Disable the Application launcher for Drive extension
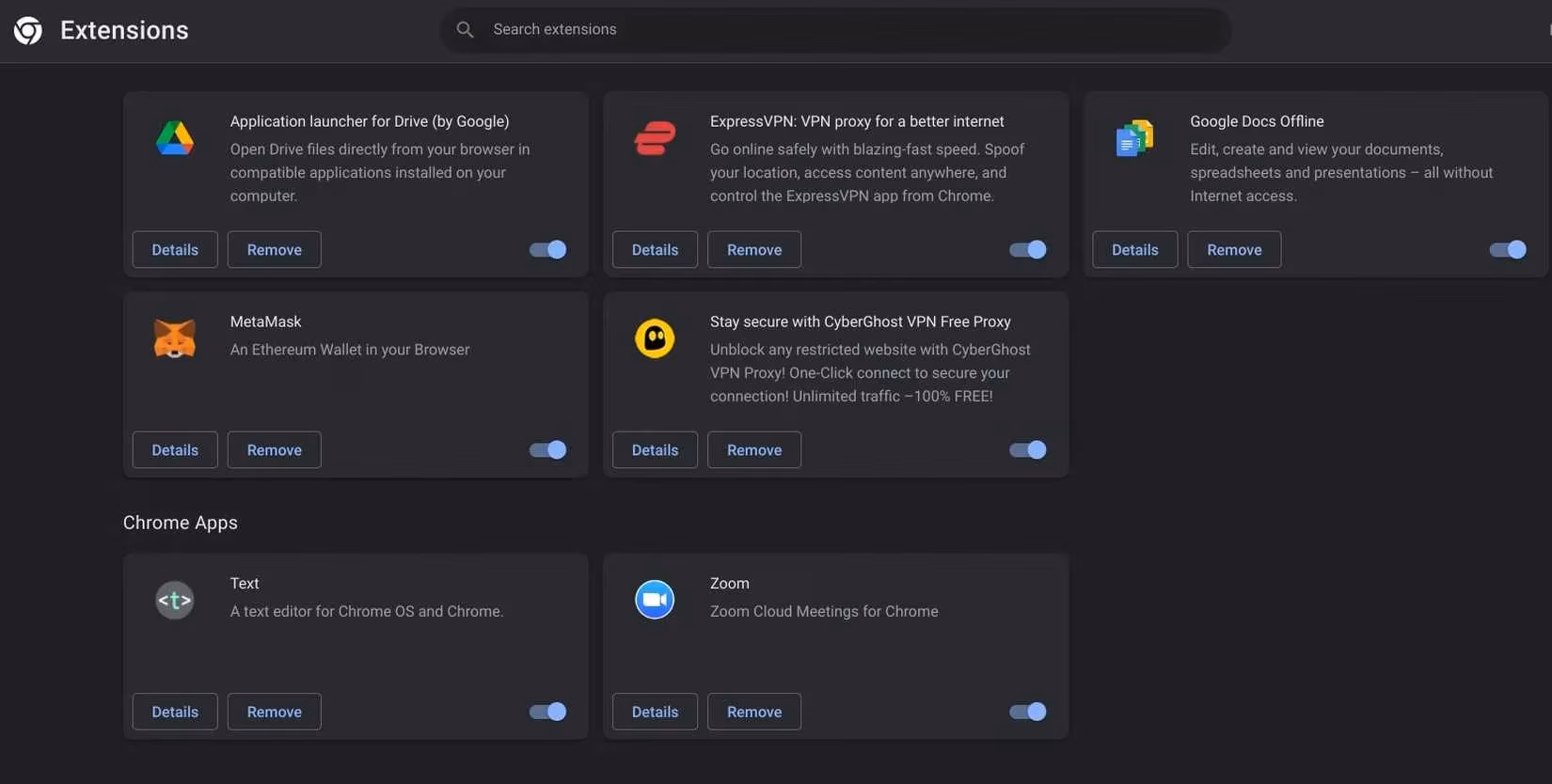The width and height of the screenshot is (1552, 784). point(547,249)
